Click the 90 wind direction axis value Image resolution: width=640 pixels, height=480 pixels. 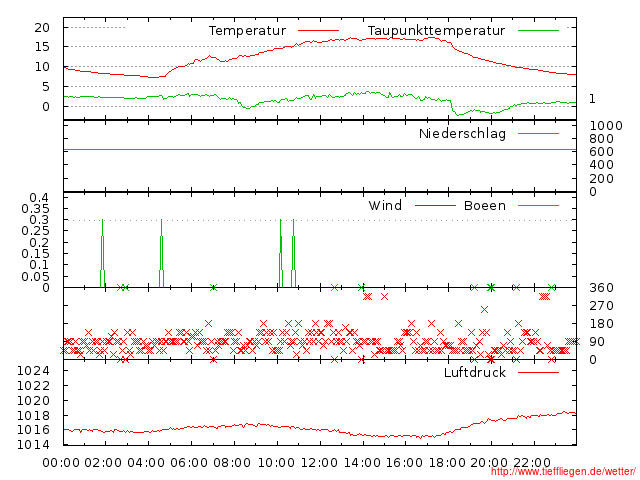coord(597,342)
